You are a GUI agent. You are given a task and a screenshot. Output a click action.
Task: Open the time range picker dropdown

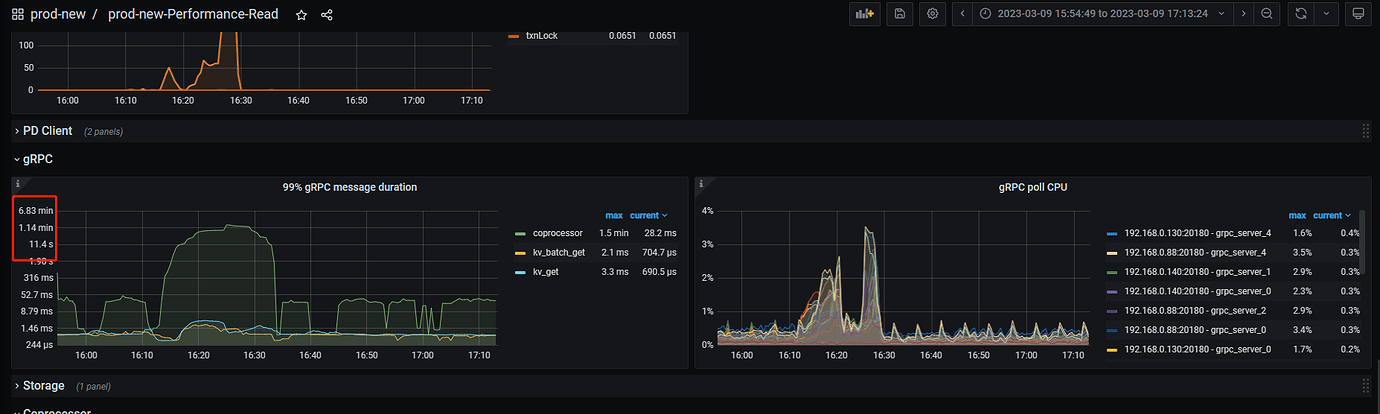[x=1102, y=14]
